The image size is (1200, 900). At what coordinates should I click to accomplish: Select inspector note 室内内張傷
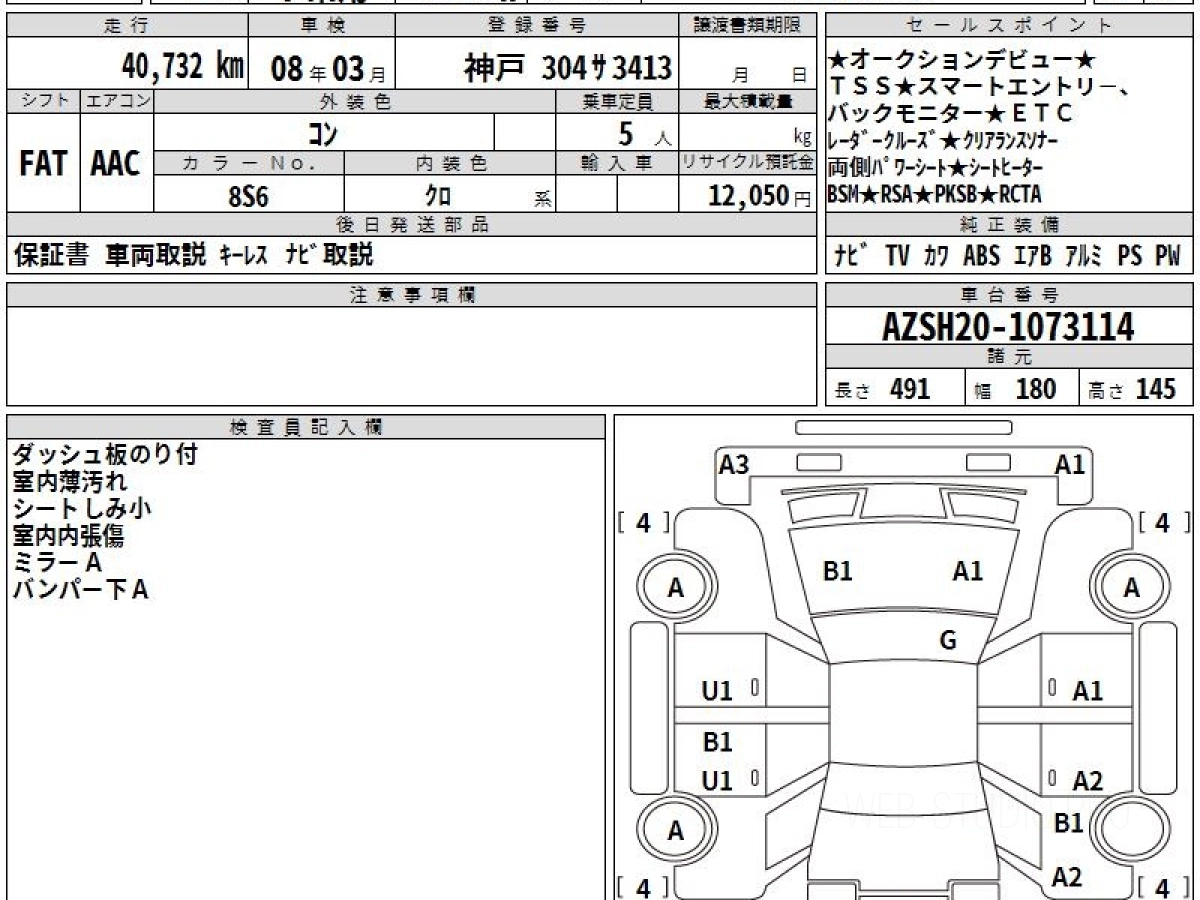coord(69,536)
